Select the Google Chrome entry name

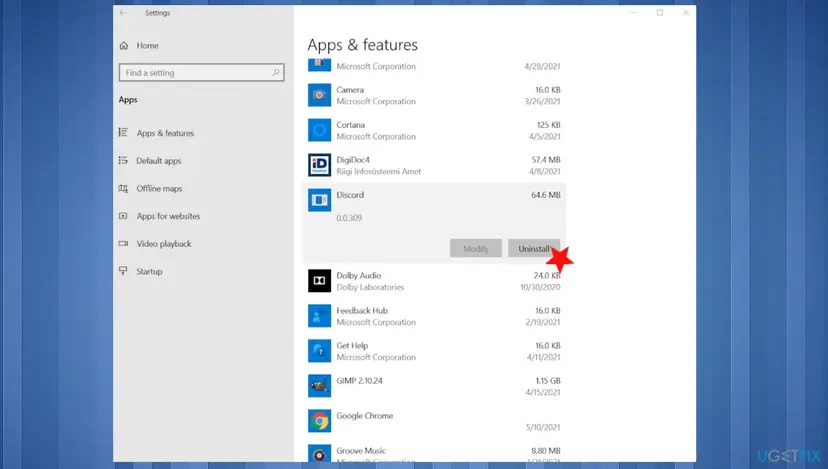pyautogui.click(x=365, y=416)
